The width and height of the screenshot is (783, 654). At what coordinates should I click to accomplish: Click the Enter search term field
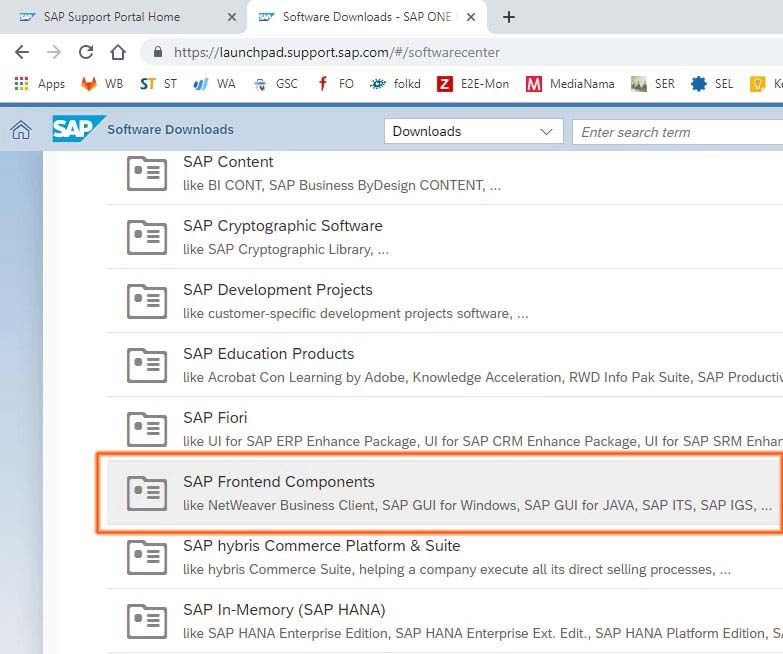coord(678,132)
